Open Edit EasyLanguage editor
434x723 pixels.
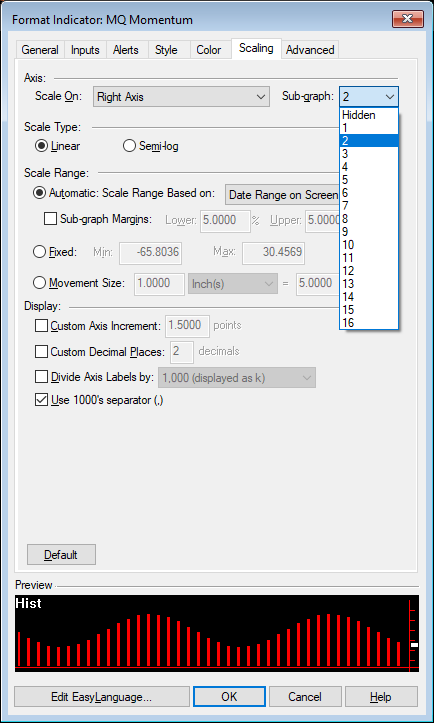click(x=102, y=696)
